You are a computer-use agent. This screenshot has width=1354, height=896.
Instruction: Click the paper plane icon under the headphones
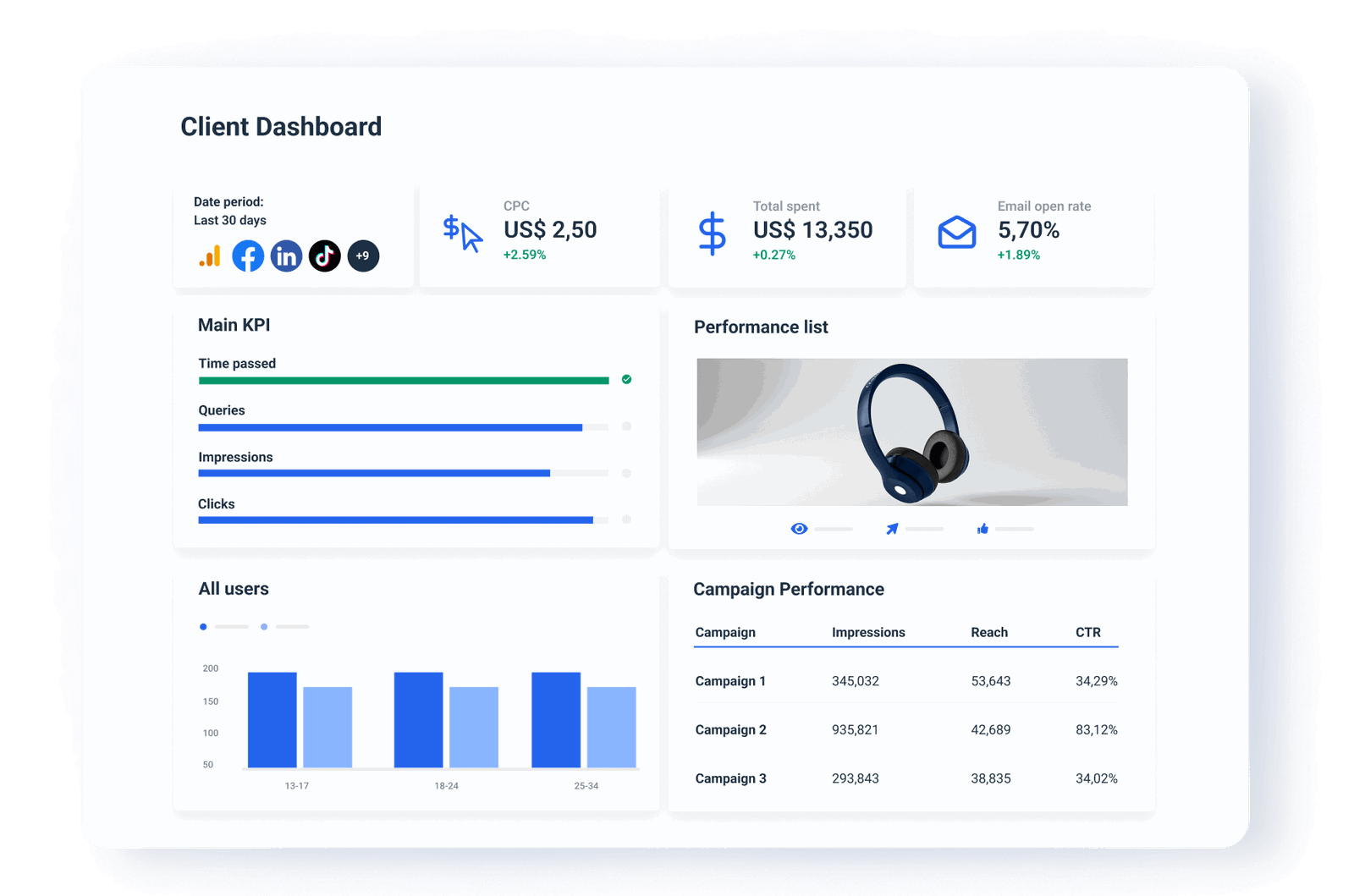click(x=891, y=528)
